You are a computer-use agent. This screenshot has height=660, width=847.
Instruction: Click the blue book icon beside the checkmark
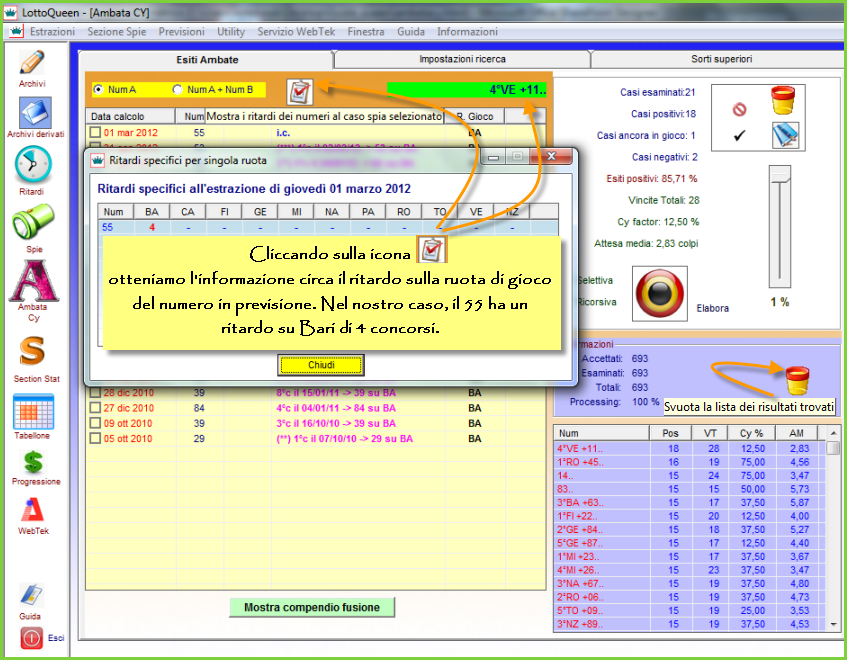(785, 135)
